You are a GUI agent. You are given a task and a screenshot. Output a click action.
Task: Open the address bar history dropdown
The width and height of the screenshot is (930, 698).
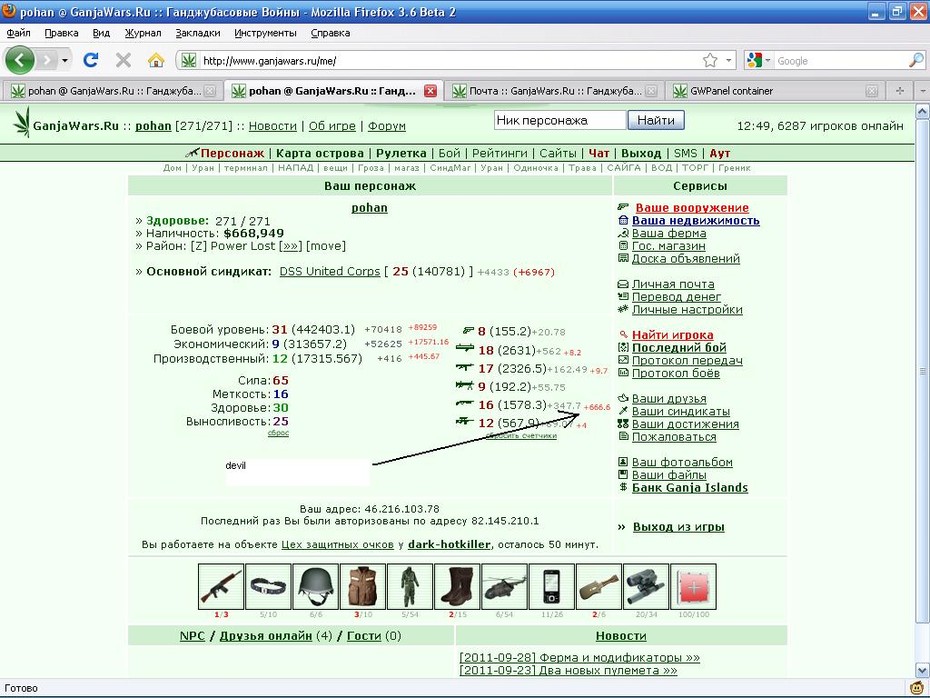[728, 60]
